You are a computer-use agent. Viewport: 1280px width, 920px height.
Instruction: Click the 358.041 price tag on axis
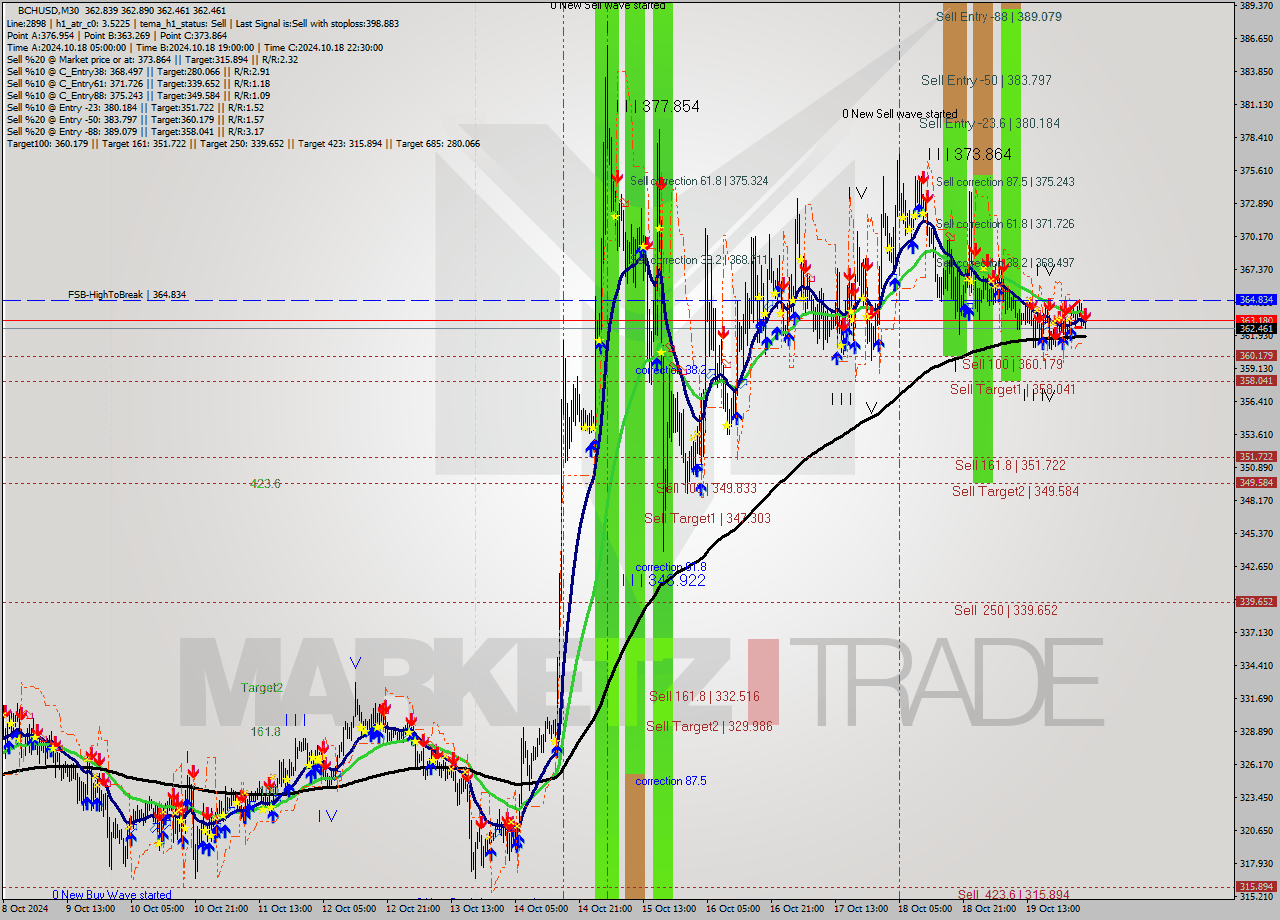pos(1256,381)
